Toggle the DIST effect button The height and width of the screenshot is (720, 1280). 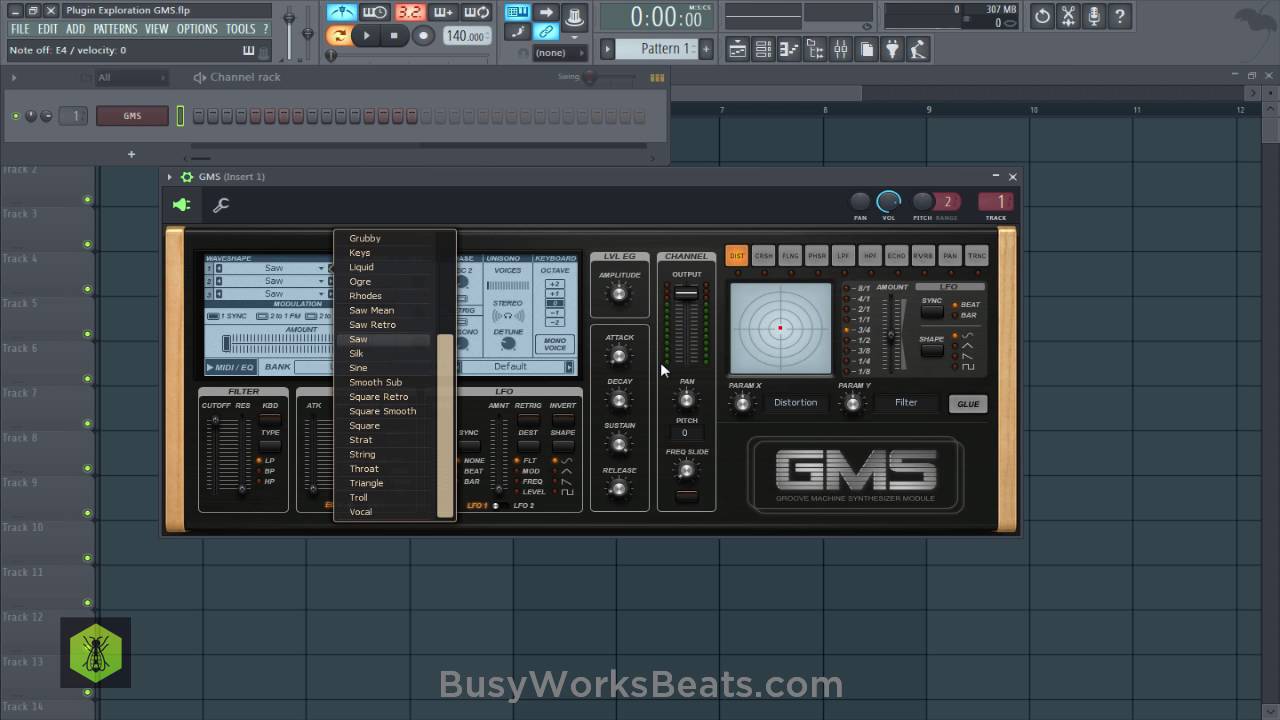(x=737, y=256)
